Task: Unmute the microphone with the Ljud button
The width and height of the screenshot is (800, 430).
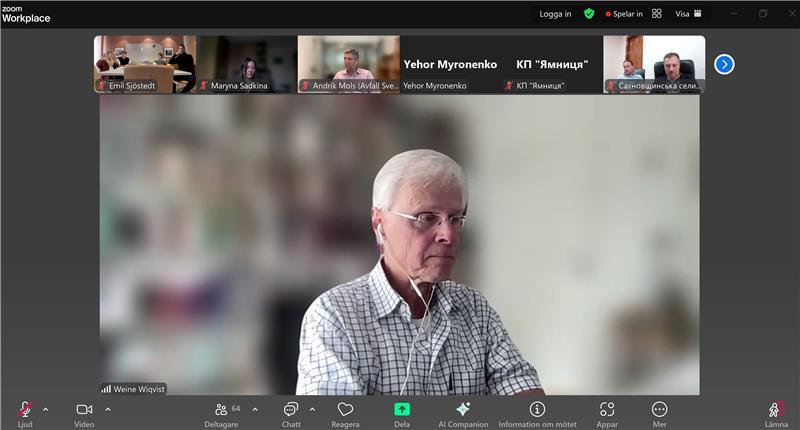Action: point(24,410)
